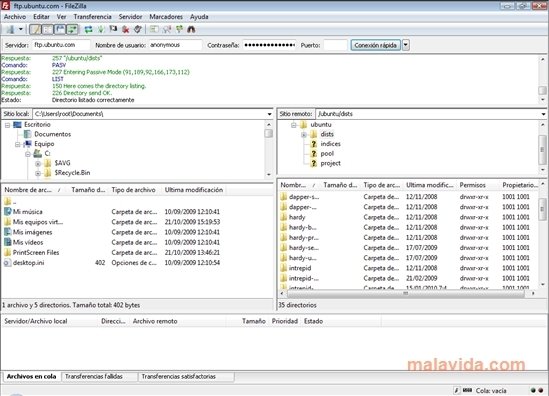Open the Archivo menu

15,16
